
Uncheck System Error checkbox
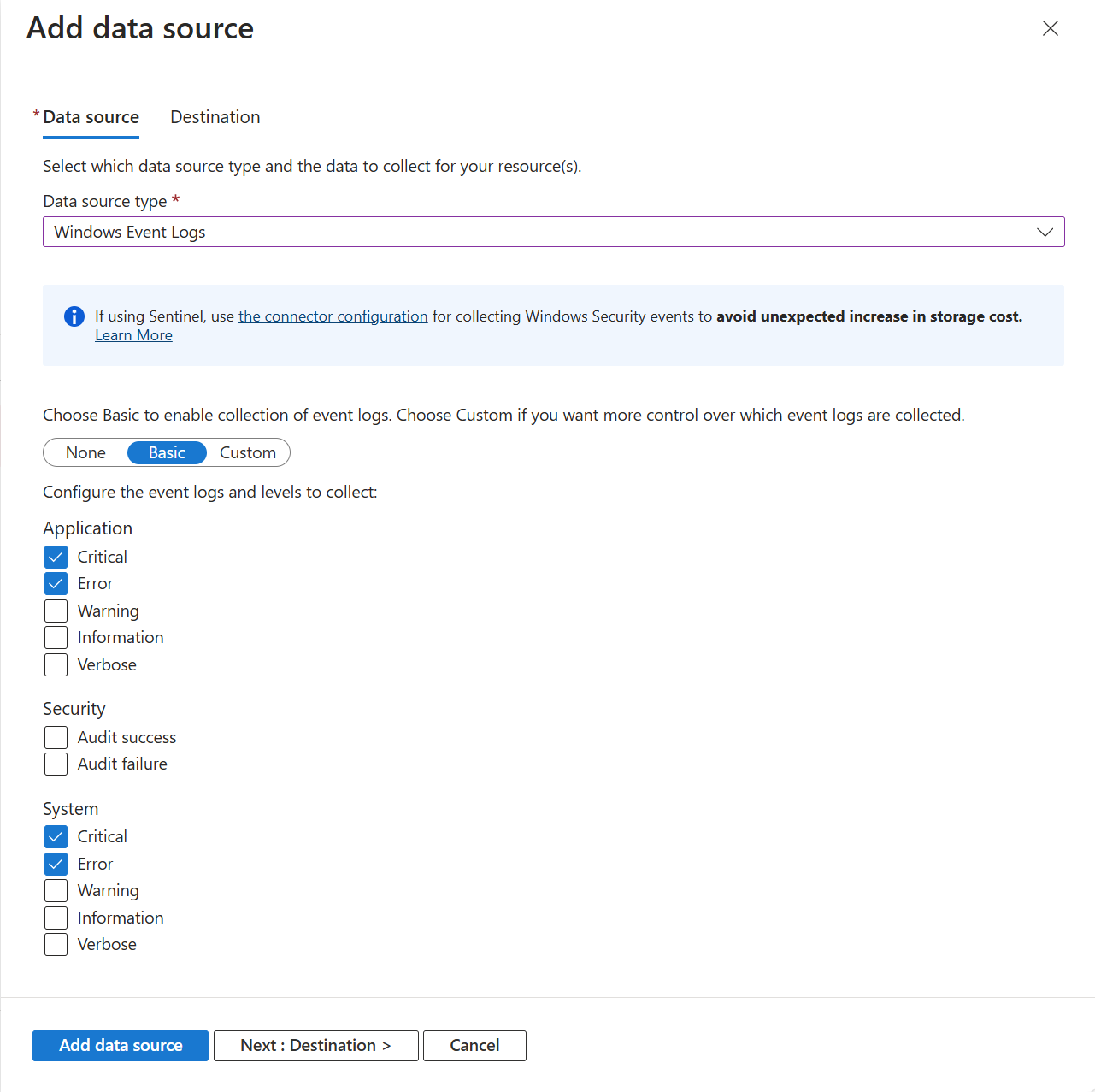click(56, 864)
